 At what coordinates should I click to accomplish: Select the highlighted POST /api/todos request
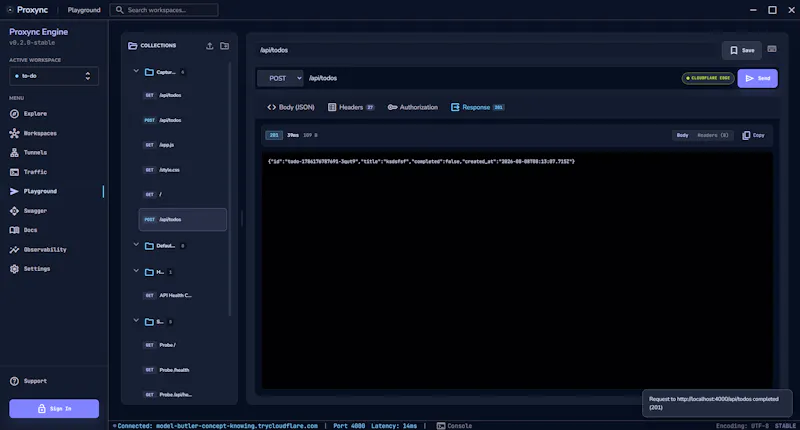point(183,219)
